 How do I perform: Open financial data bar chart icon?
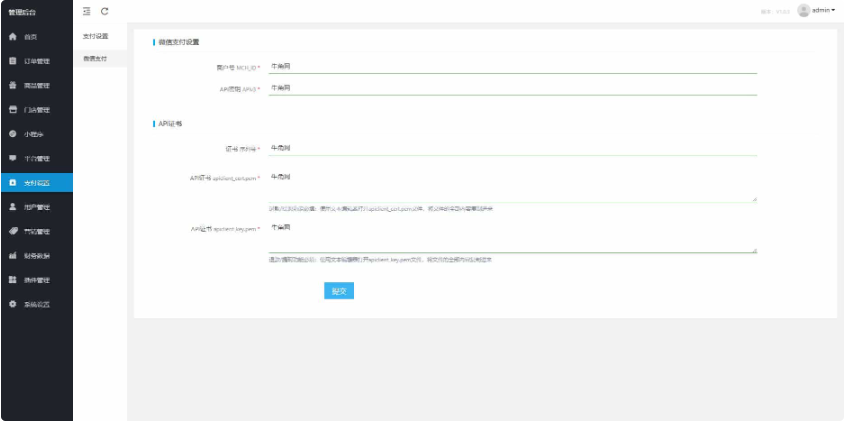click(x=12, y=256)
